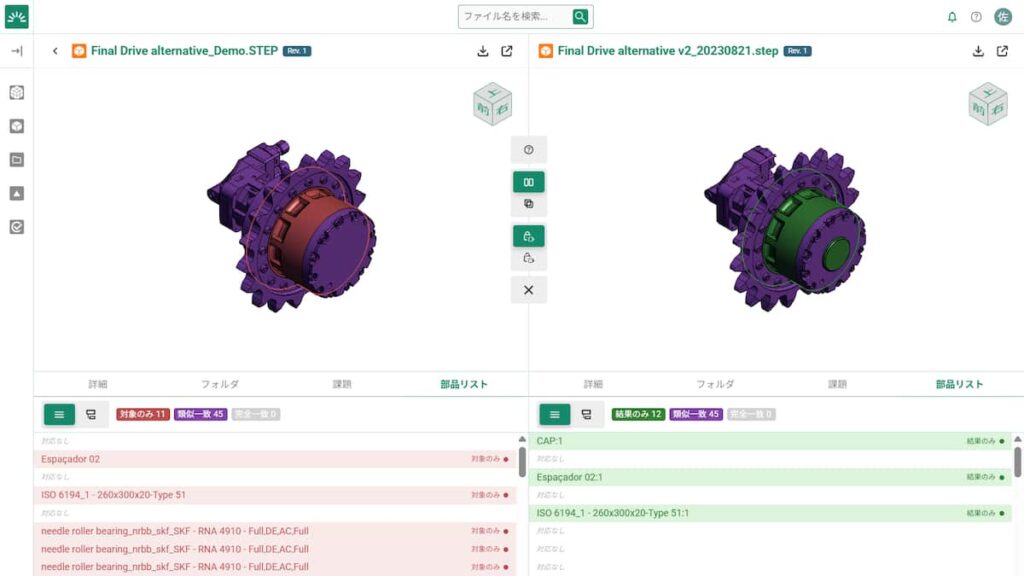
Task: Toggle left 類似一致 45 filter
Action: [x=200, y=414]
